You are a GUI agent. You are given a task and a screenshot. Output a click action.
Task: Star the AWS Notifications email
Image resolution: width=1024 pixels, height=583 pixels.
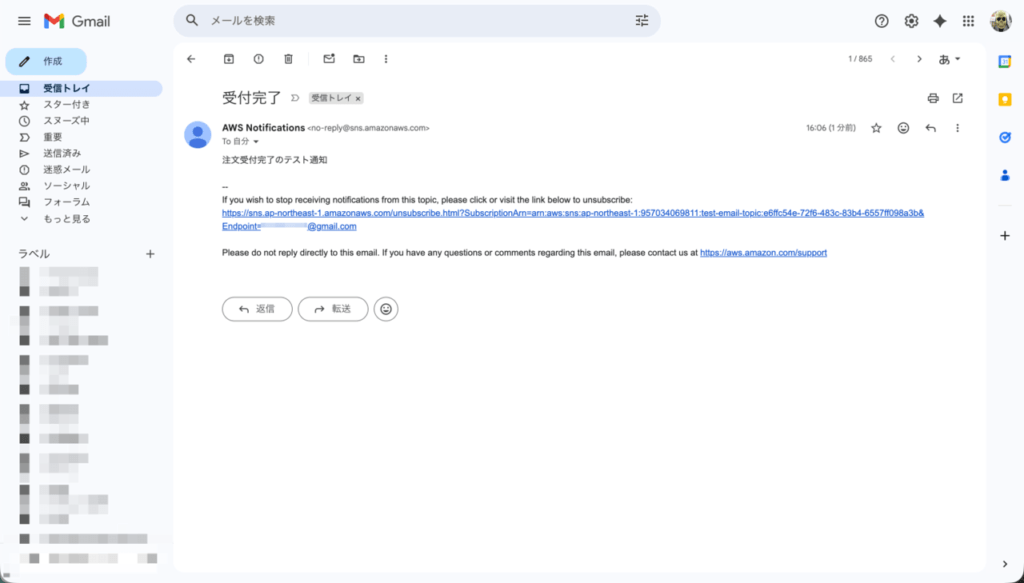876,127
